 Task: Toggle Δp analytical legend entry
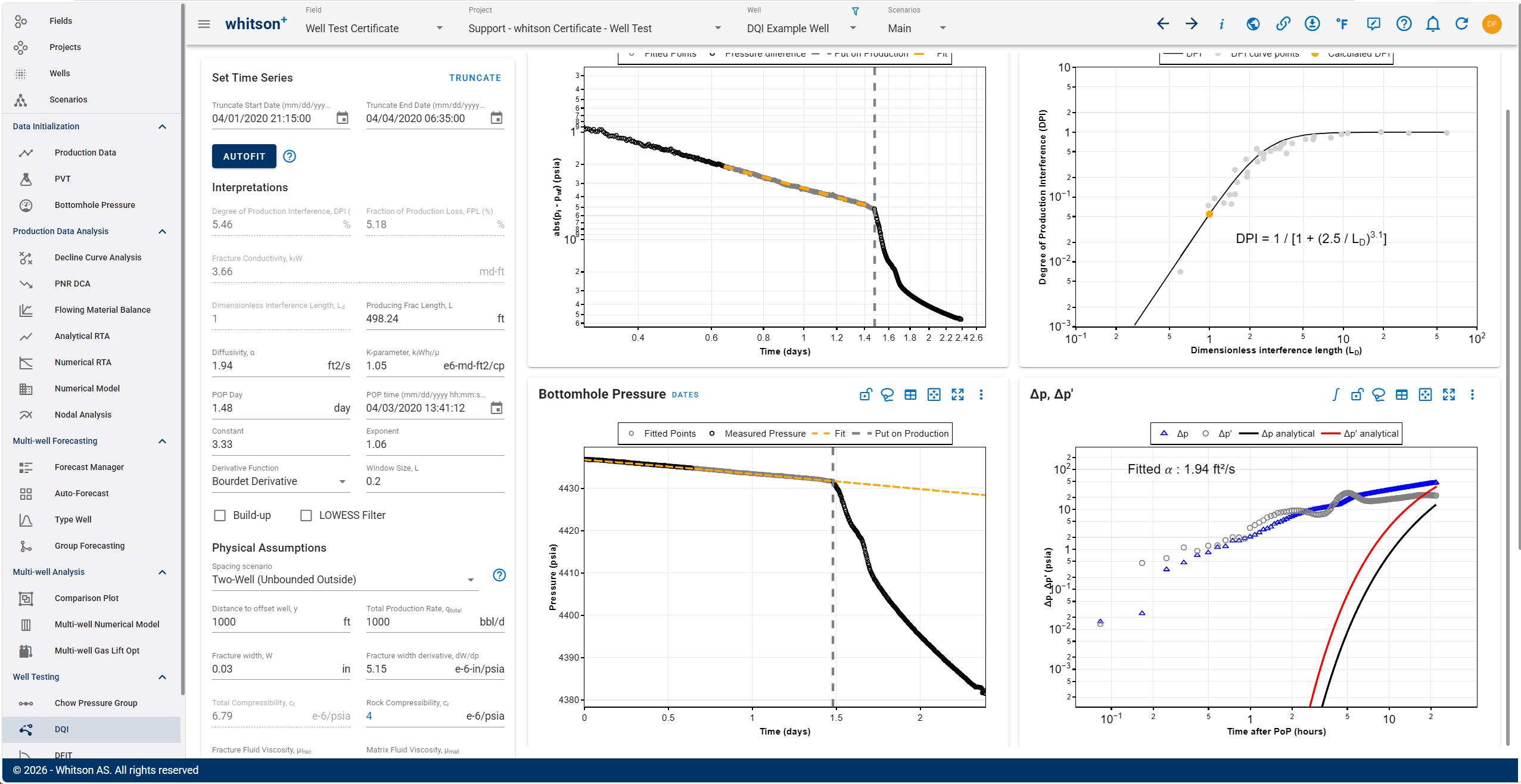(x=1277, y=434)
